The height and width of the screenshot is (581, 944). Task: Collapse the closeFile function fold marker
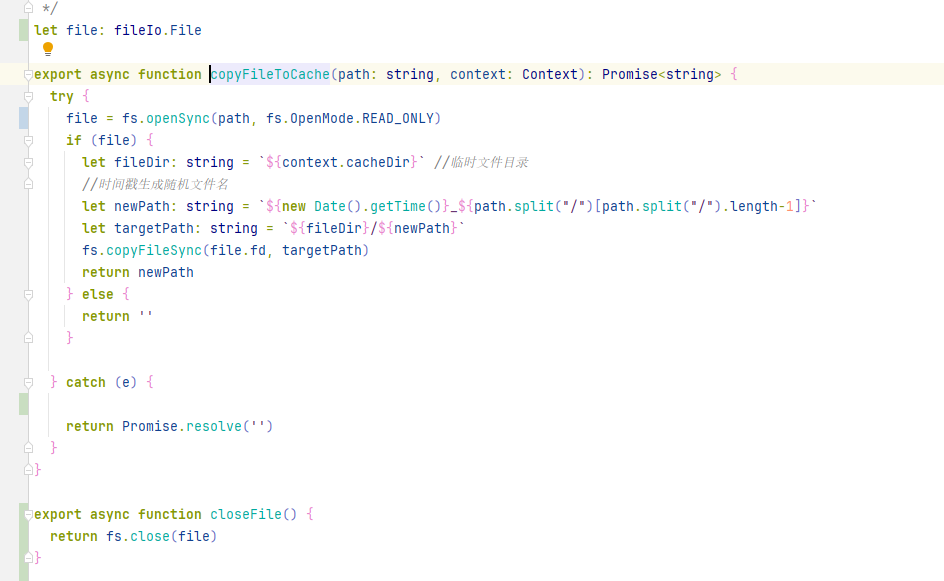point(28,514)
